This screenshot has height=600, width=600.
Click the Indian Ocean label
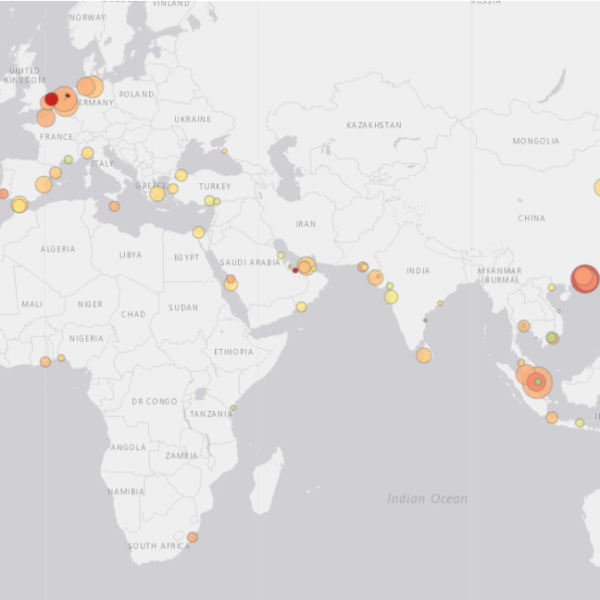click(x=427, y=498)
